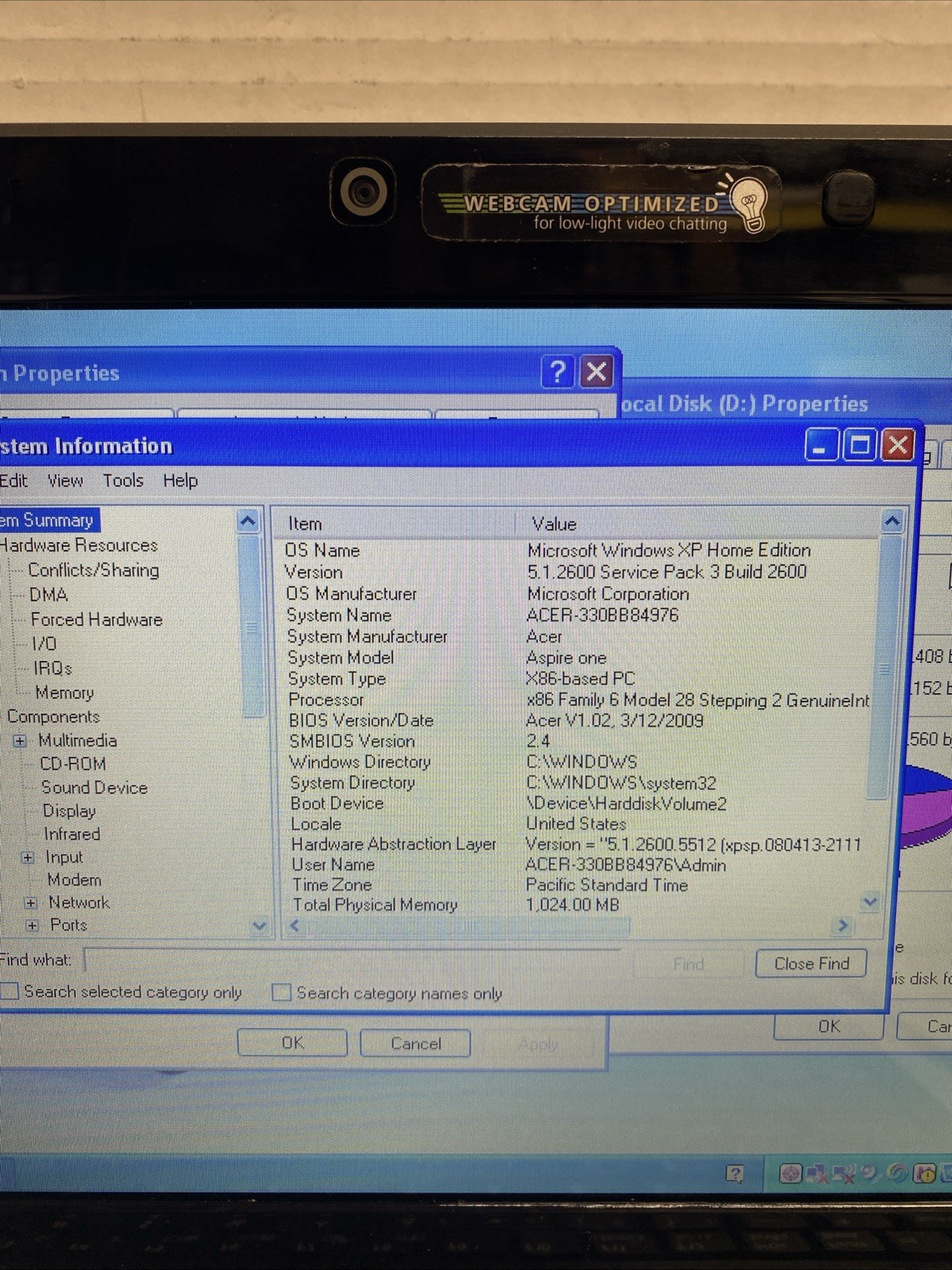This screenshot has height=1270, width=952.
Task: Click OK in Local Disk (D:) Properties
Action: pyautogui.click(x=829, y=1026)
